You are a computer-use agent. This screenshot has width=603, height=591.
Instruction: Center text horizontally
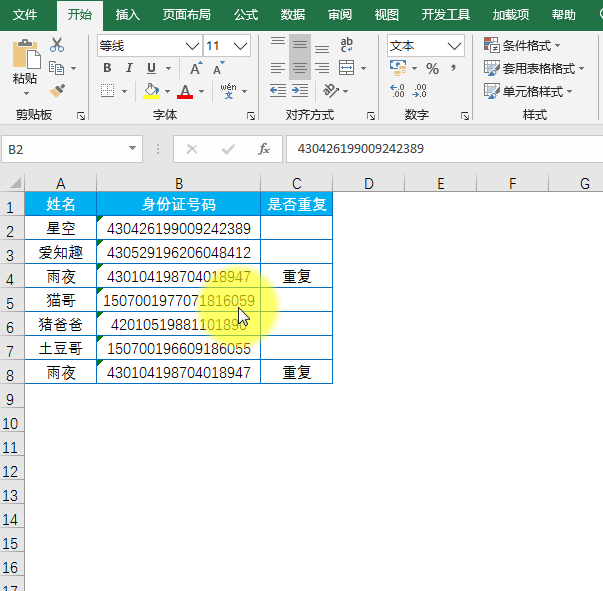[x=300, y=68]
